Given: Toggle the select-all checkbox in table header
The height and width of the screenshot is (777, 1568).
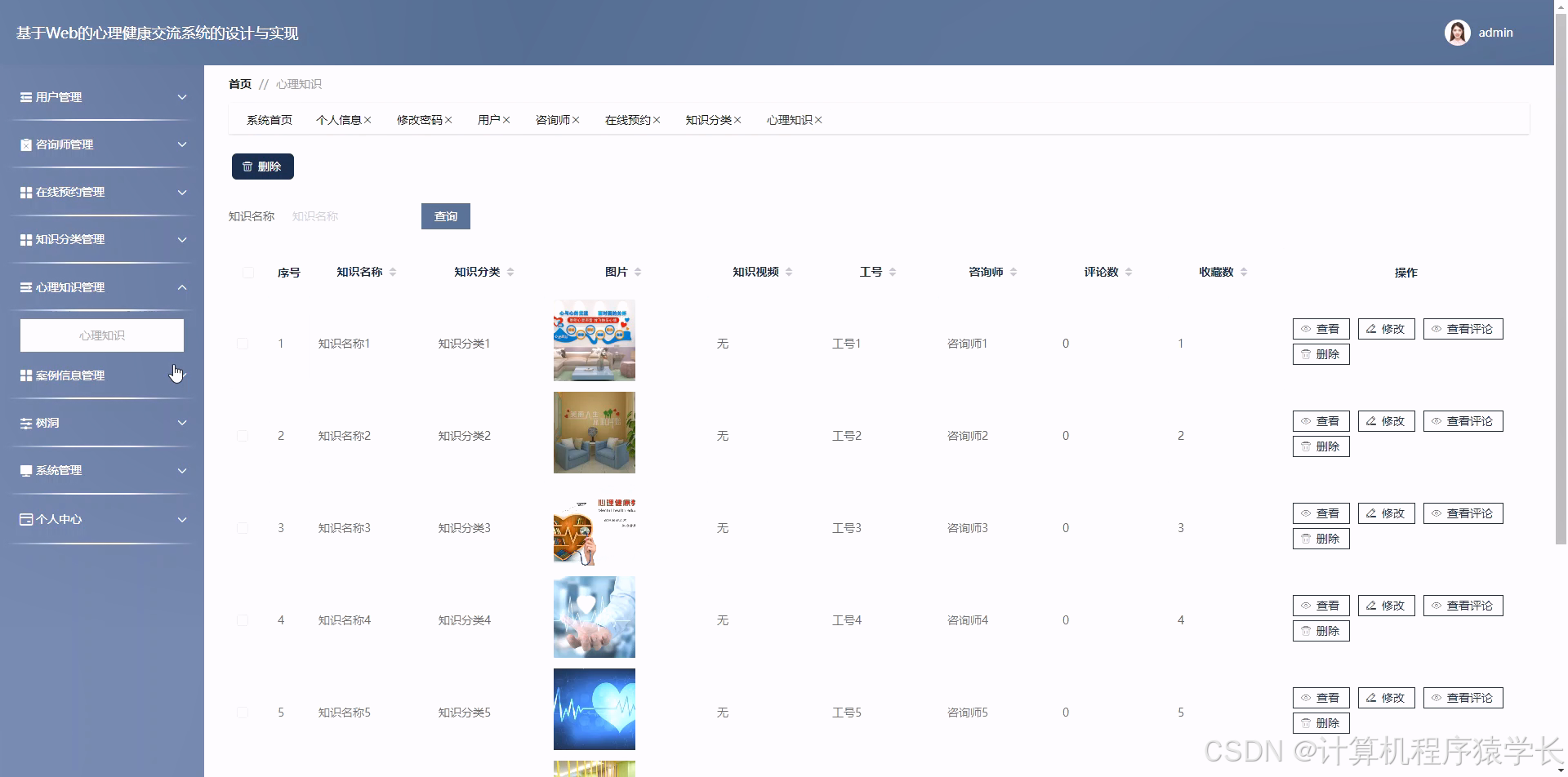Looking at the screenshot, I should (x=248, y=272).
